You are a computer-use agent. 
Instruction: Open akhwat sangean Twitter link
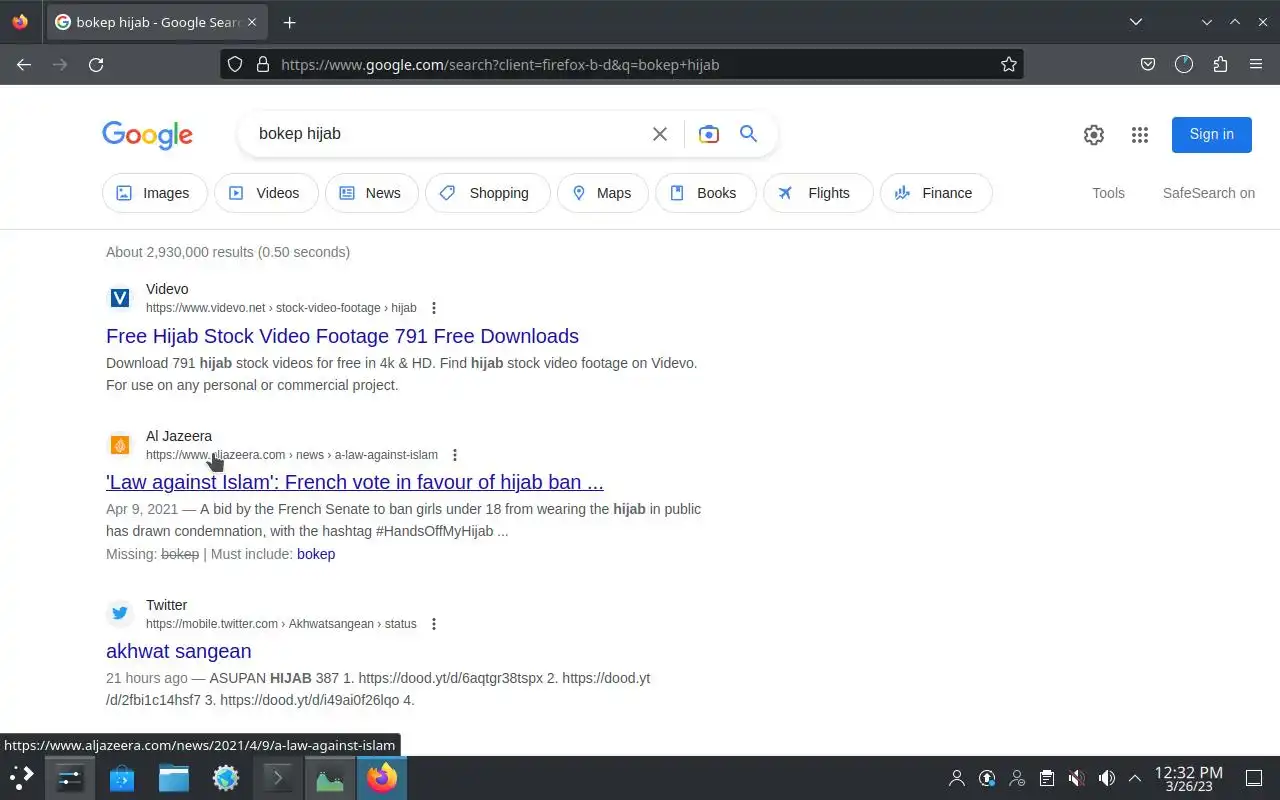(179, 651)
